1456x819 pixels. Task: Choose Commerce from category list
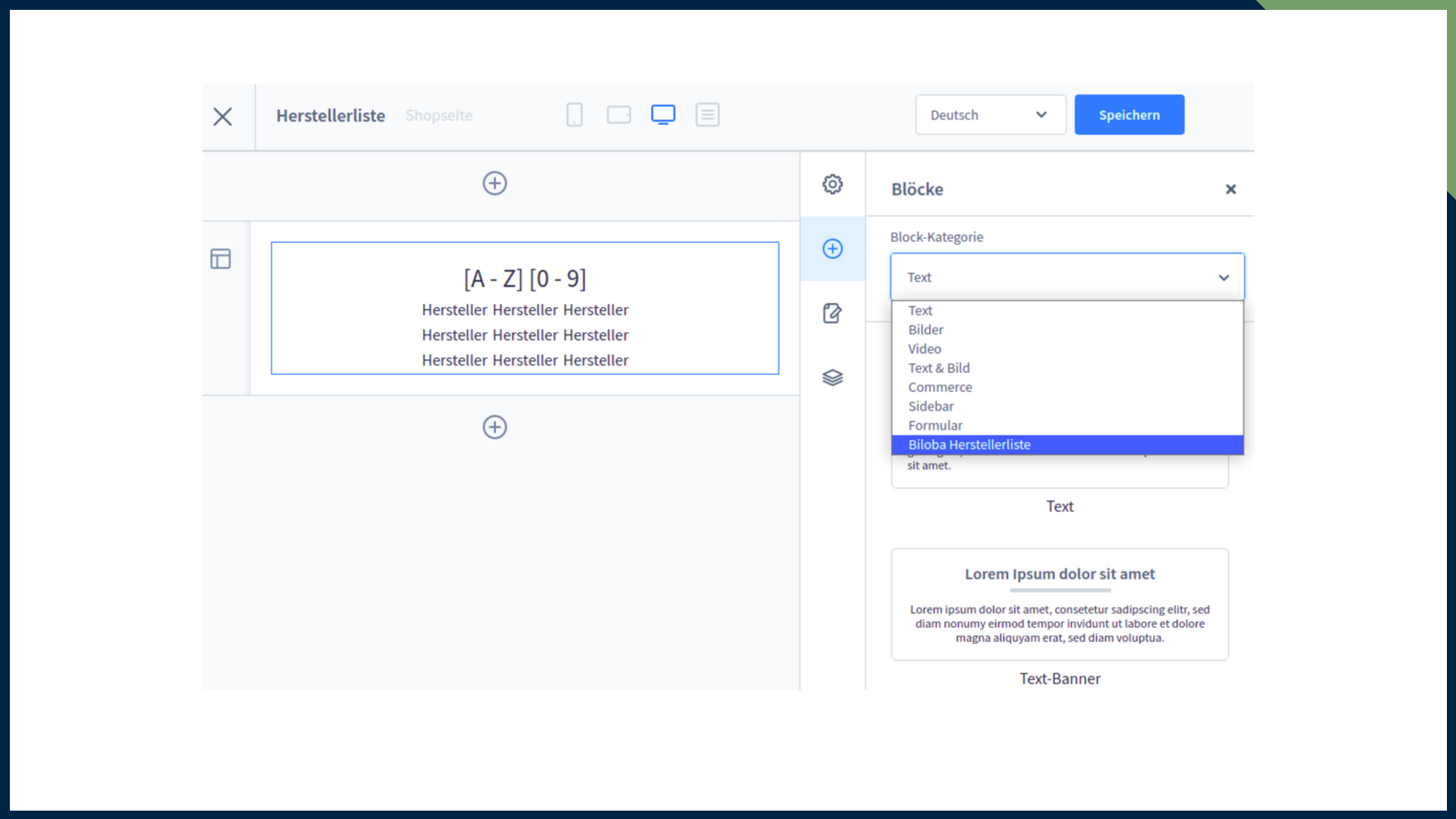coord(940,388)
